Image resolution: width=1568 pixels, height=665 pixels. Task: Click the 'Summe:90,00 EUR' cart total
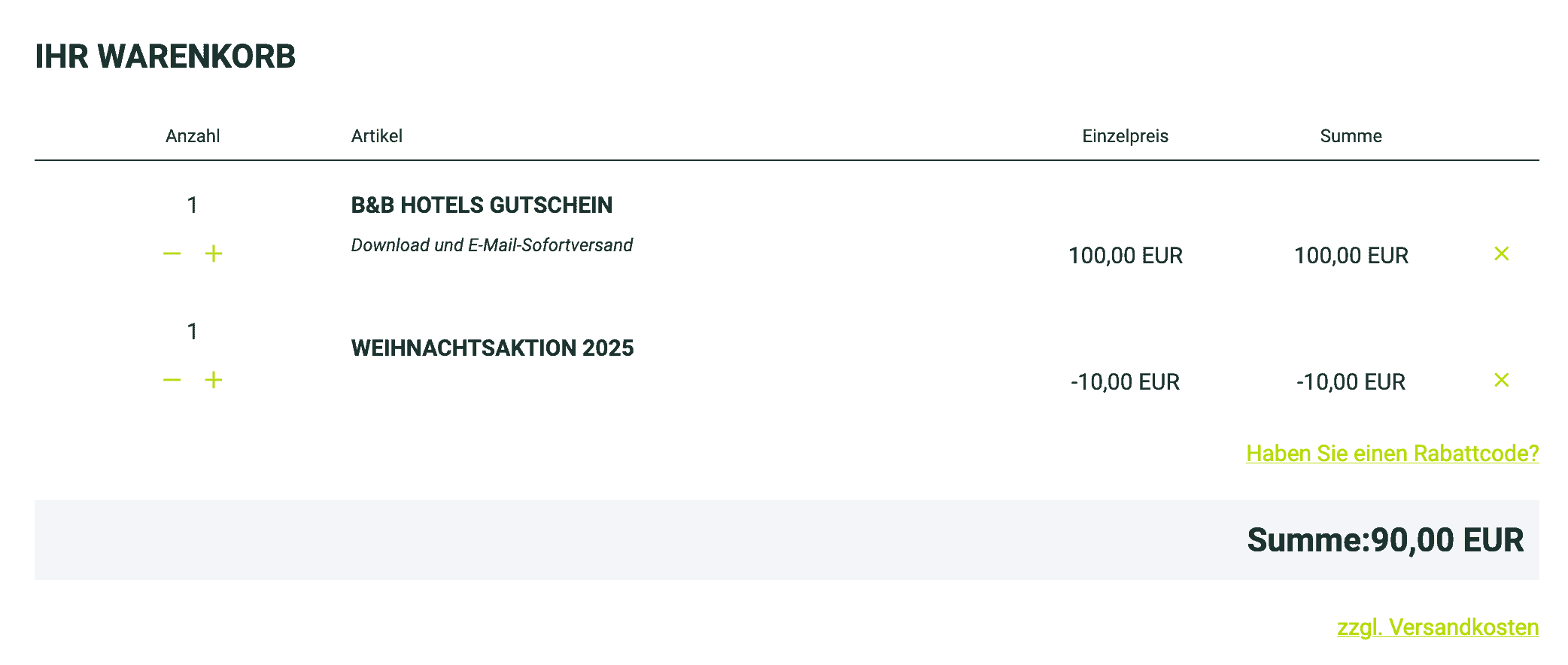click(1384, 540)
